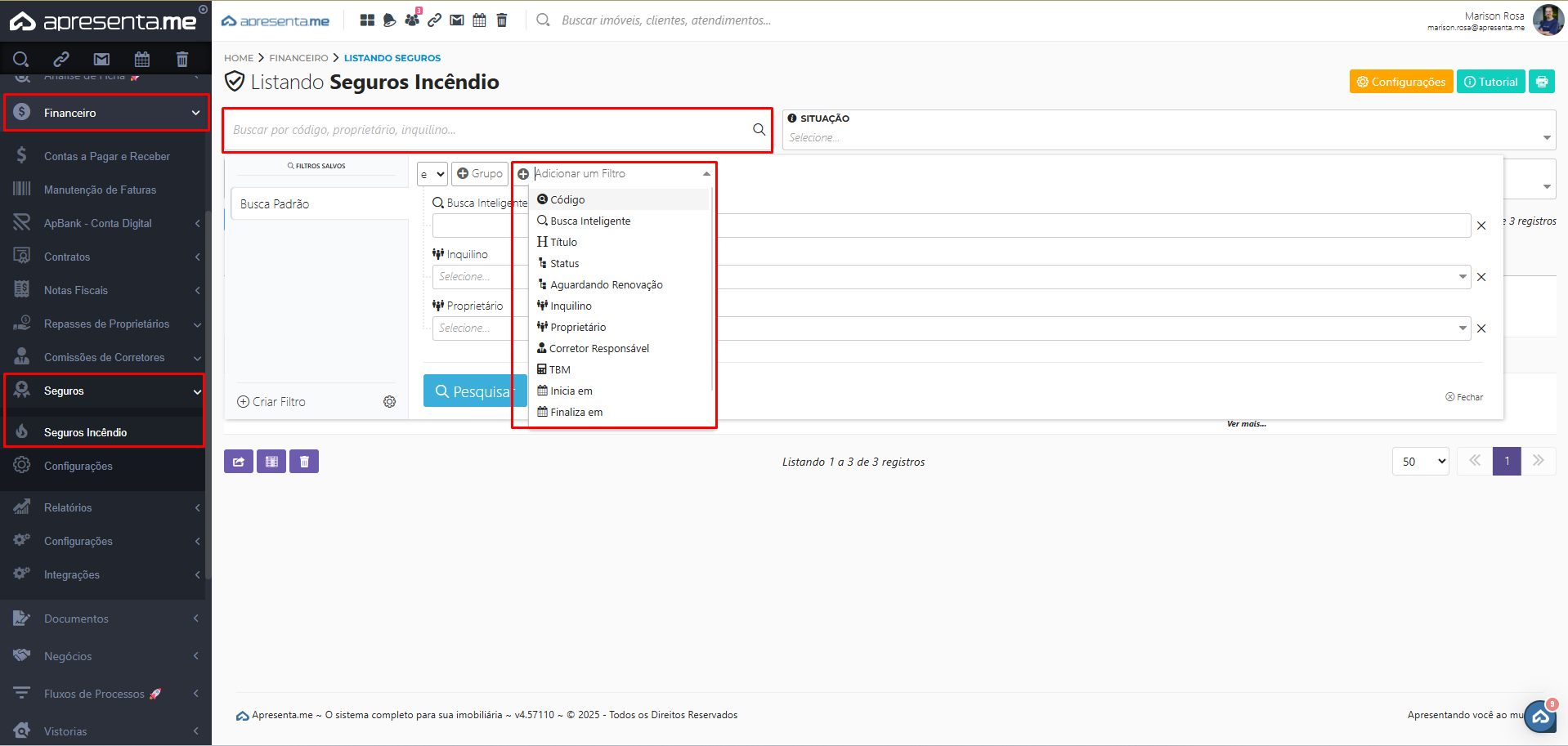
Task: Choose Aguardando Renovação from filter list
Action: [x=606, y=285]
